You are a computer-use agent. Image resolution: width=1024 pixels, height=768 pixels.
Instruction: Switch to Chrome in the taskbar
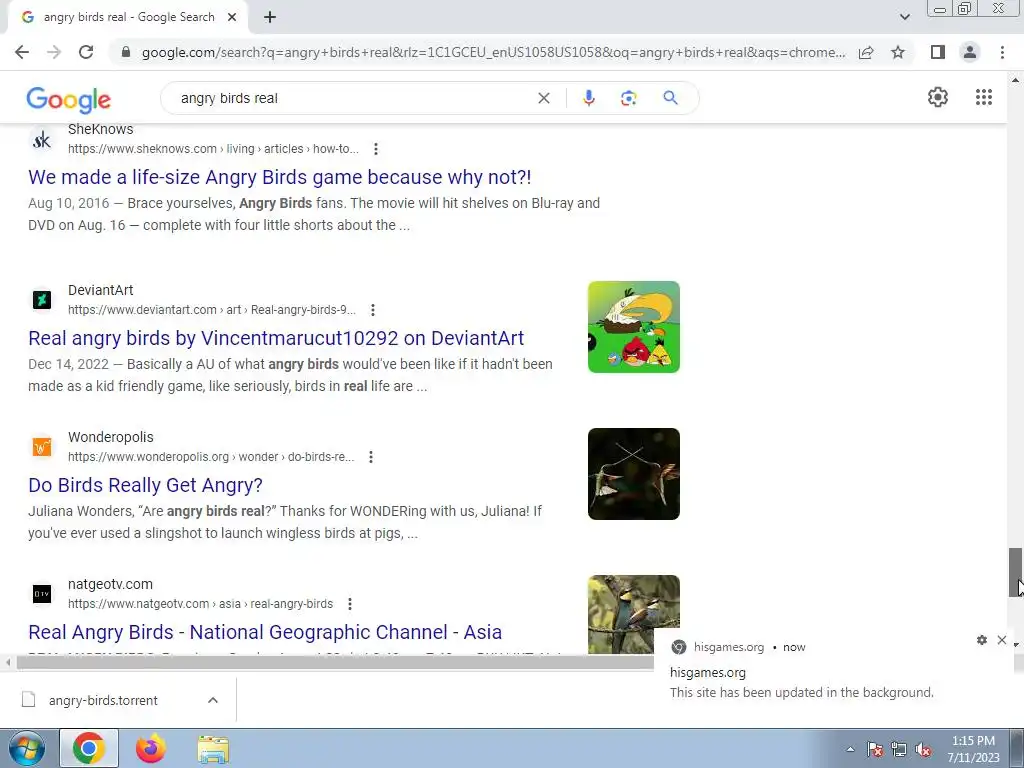[89, 748]
